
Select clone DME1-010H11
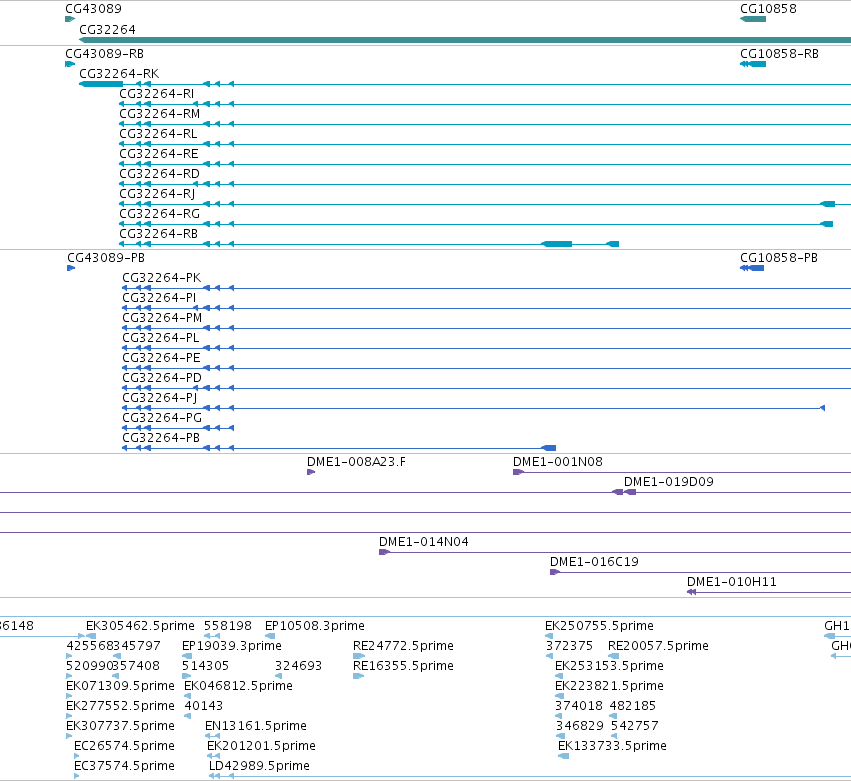pos(732,582)
